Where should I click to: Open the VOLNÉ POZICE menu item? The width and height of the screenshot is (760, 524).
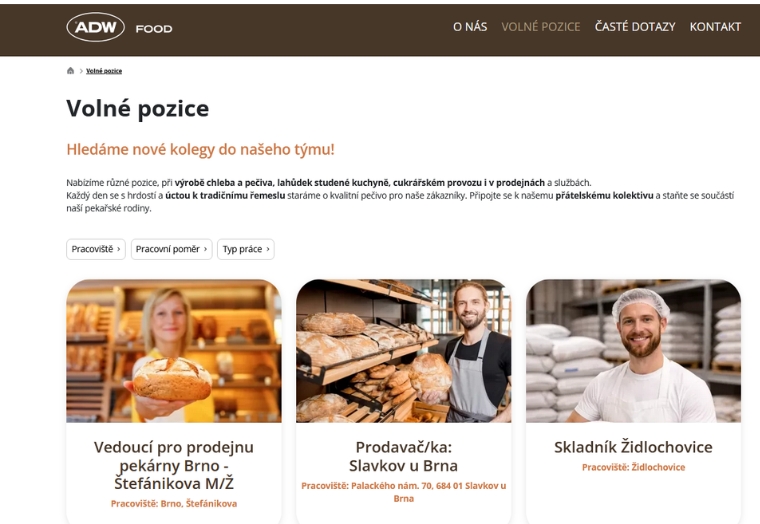point(540,27)
